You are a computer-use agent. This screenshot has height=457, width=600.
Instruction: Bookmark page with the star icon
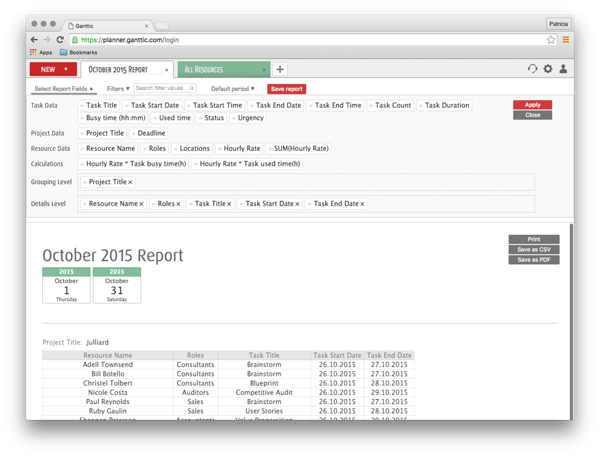coord(551,40)
